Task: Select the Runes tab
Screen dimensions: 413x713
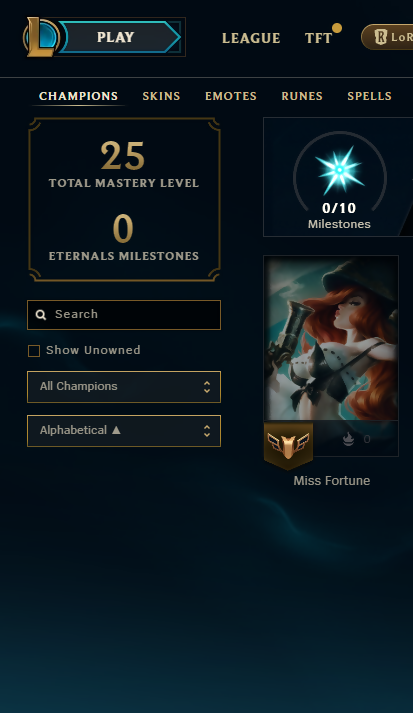Action: point(302,96)
